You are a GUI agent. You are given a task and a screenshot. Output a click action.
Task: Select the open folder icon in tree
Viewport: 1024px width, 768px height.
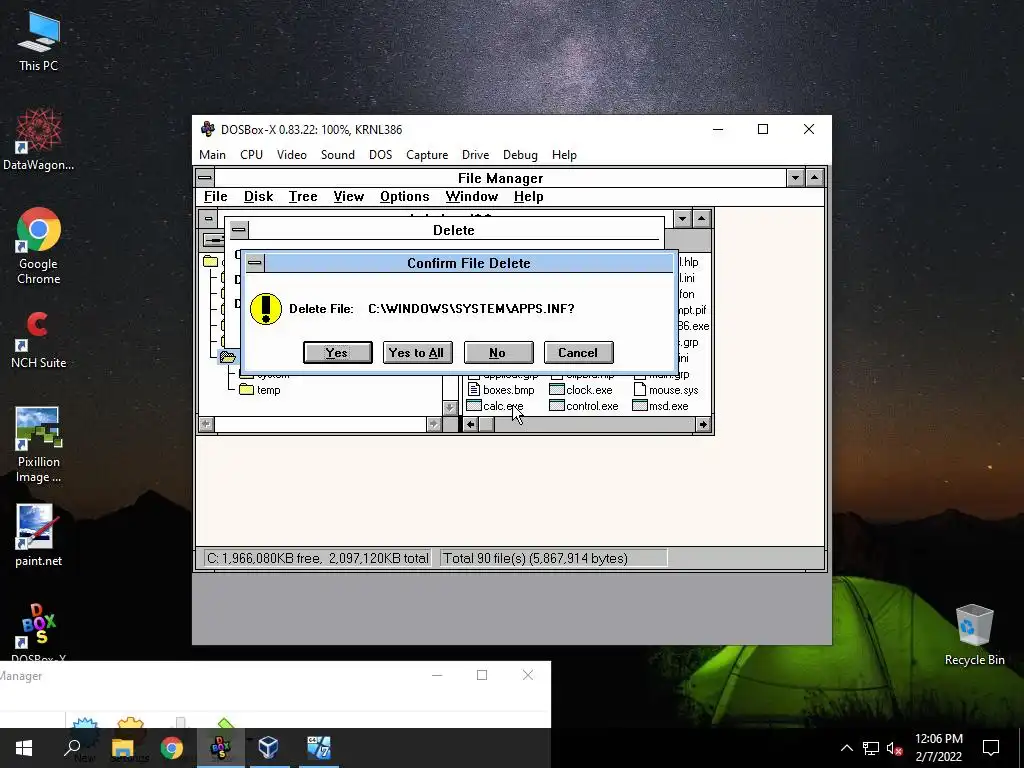[228, 357]
